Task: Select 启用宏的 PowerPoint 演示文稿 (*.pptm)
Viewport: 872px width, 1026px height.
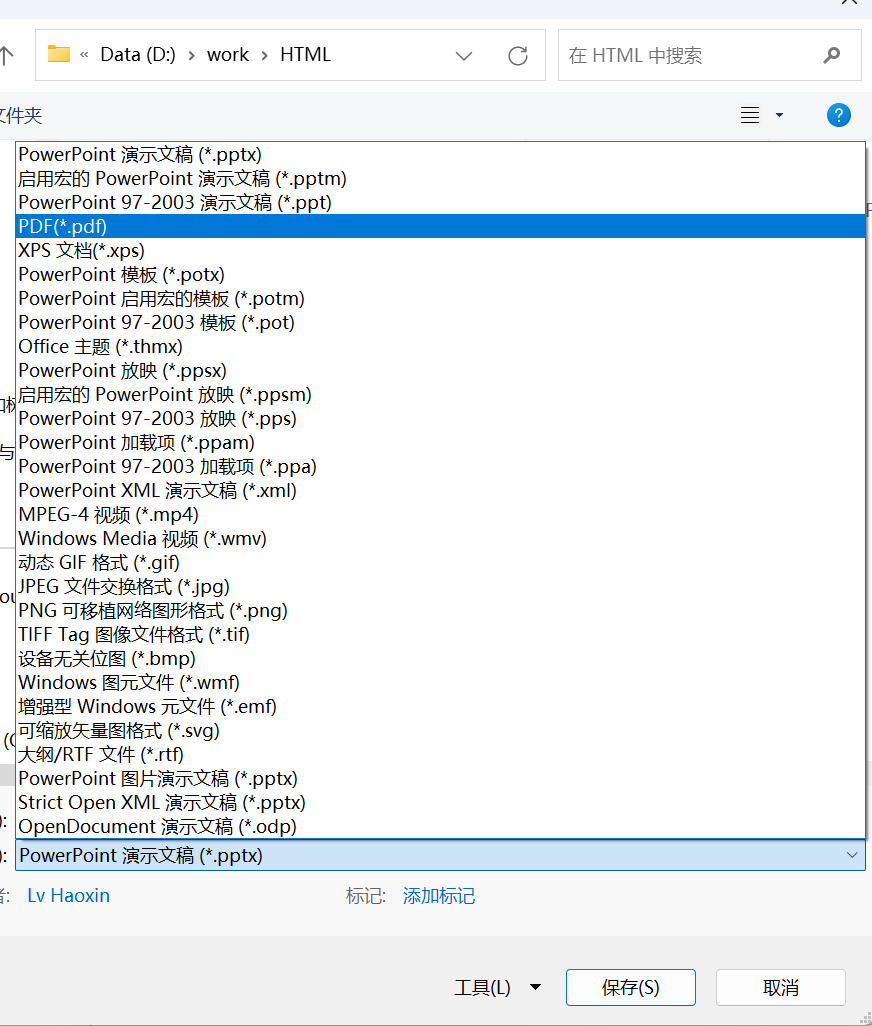Action: (440, 179)
